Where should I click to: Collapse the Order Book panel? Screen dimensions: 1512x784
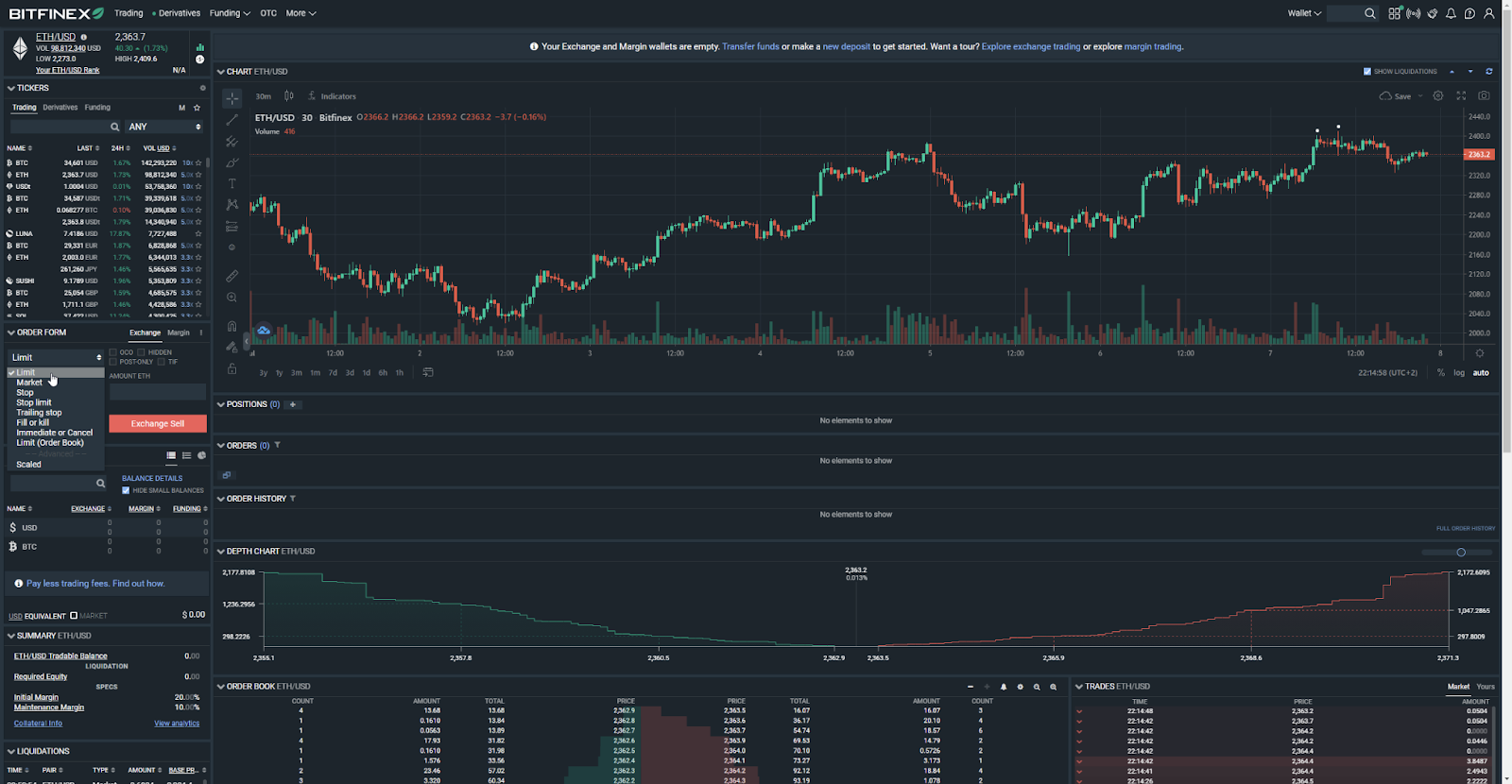pos(221,687)
